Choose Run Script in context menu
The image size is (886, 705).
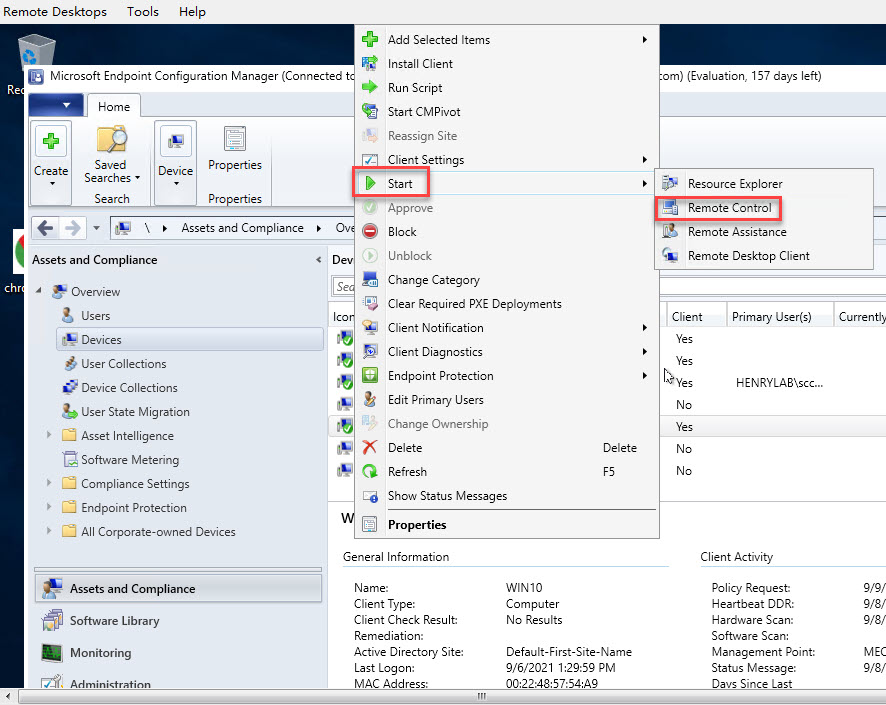point(415,88)
